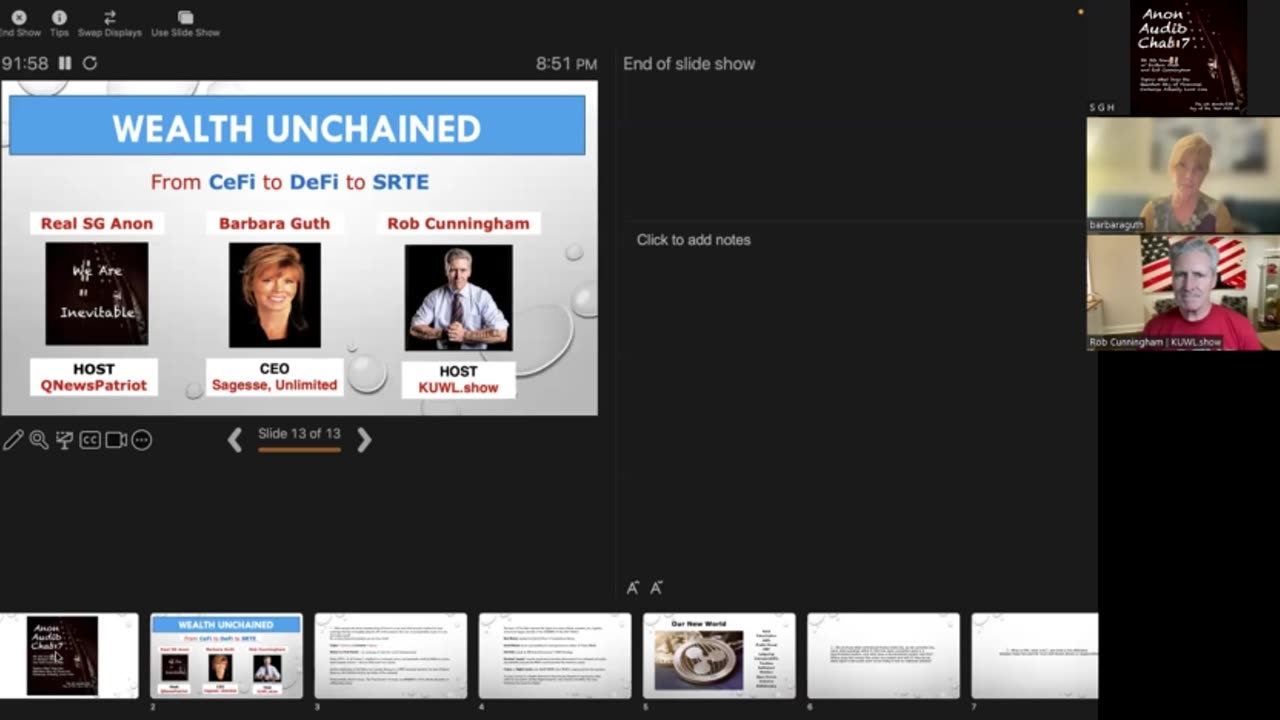
Task: Click 'WEALTH UNCHAINED' slide title
Action: [296, 128]
